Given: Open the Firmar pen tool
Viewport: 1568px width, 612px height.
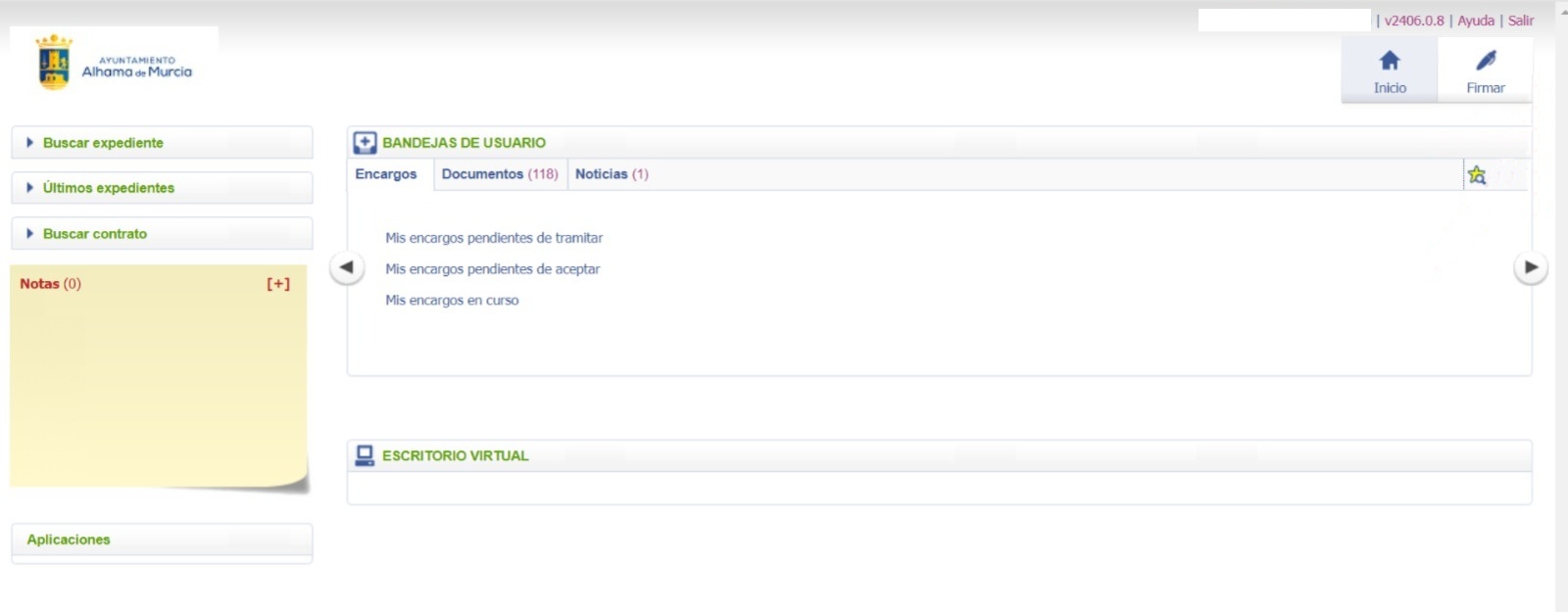Looking at the screenshot, I should (1485, 62).
